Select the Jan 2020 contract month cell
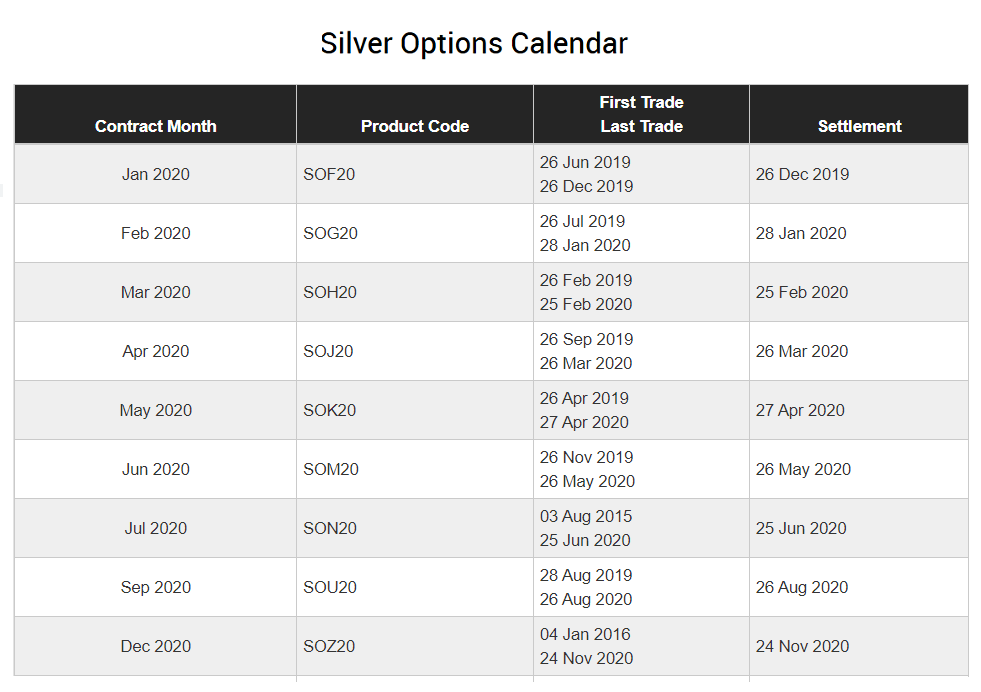The image size is (981, 692). [x=156, y=174]
